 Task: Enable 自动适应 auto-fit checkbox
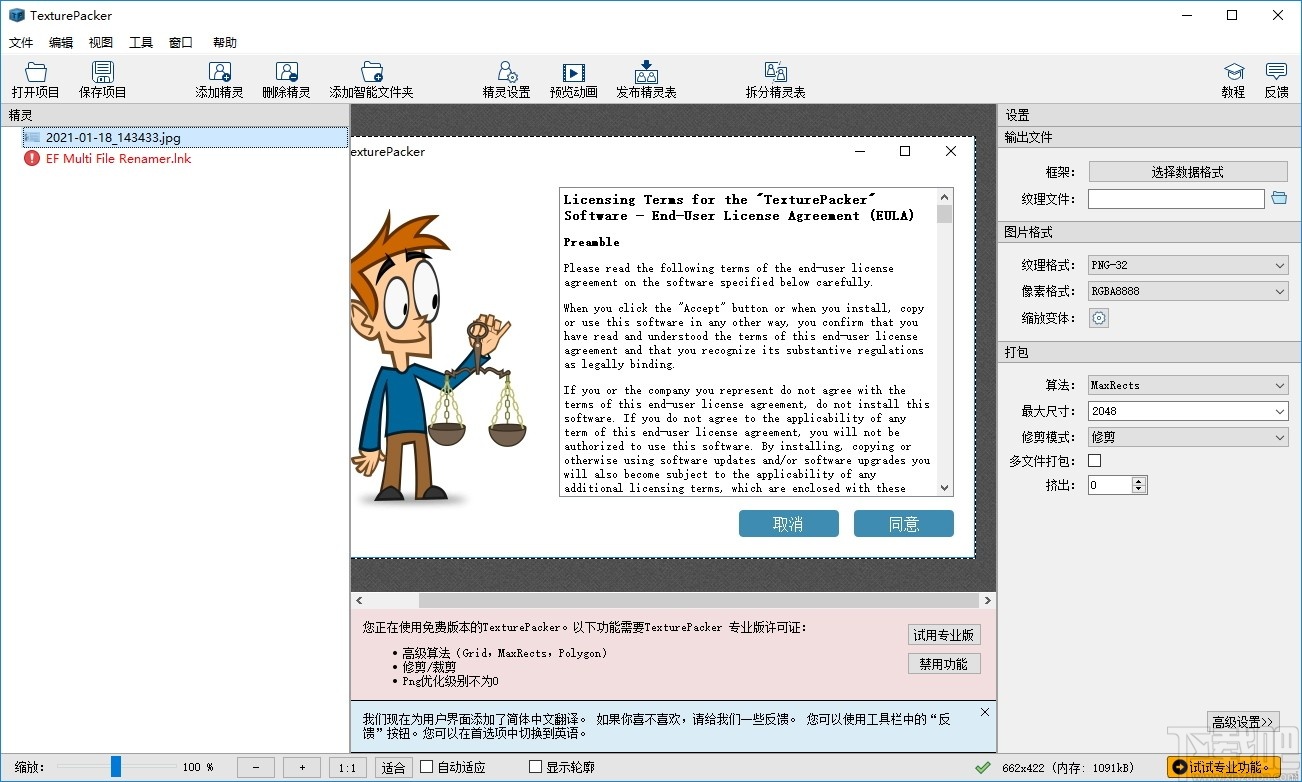point(427,767)
